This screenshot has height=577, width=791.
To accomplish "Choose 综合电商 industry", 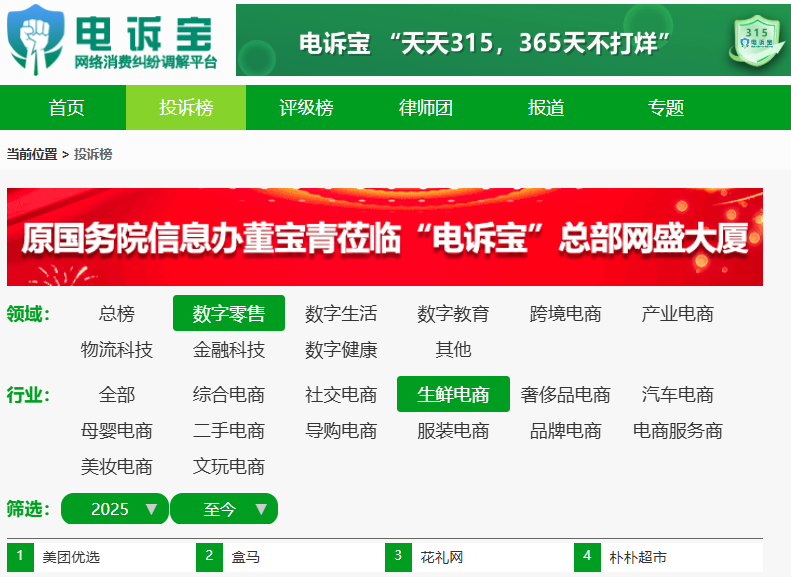I will tap(229, 394).
